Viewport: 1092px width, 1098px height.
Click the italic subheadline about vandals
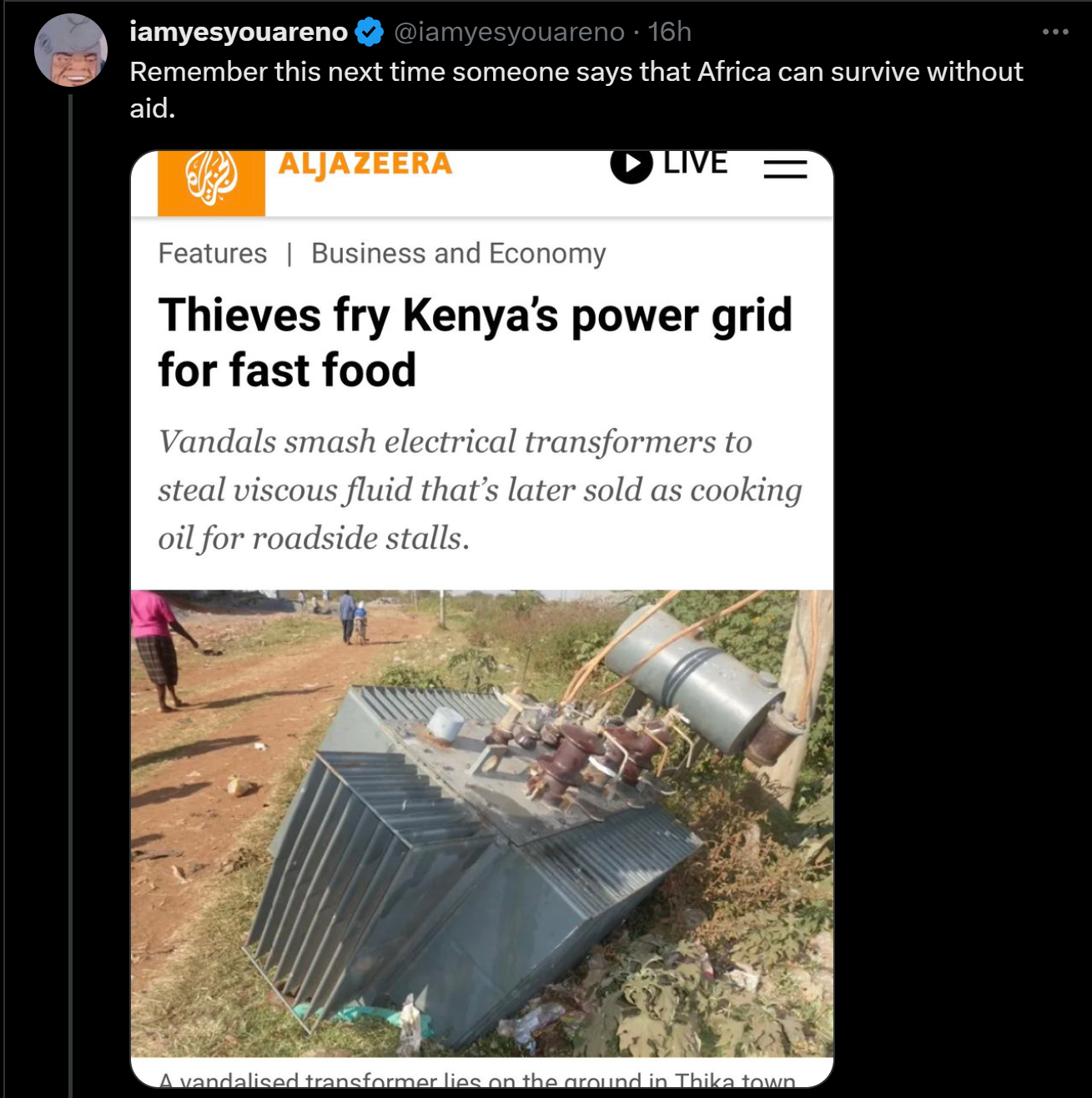click(480, 490)
